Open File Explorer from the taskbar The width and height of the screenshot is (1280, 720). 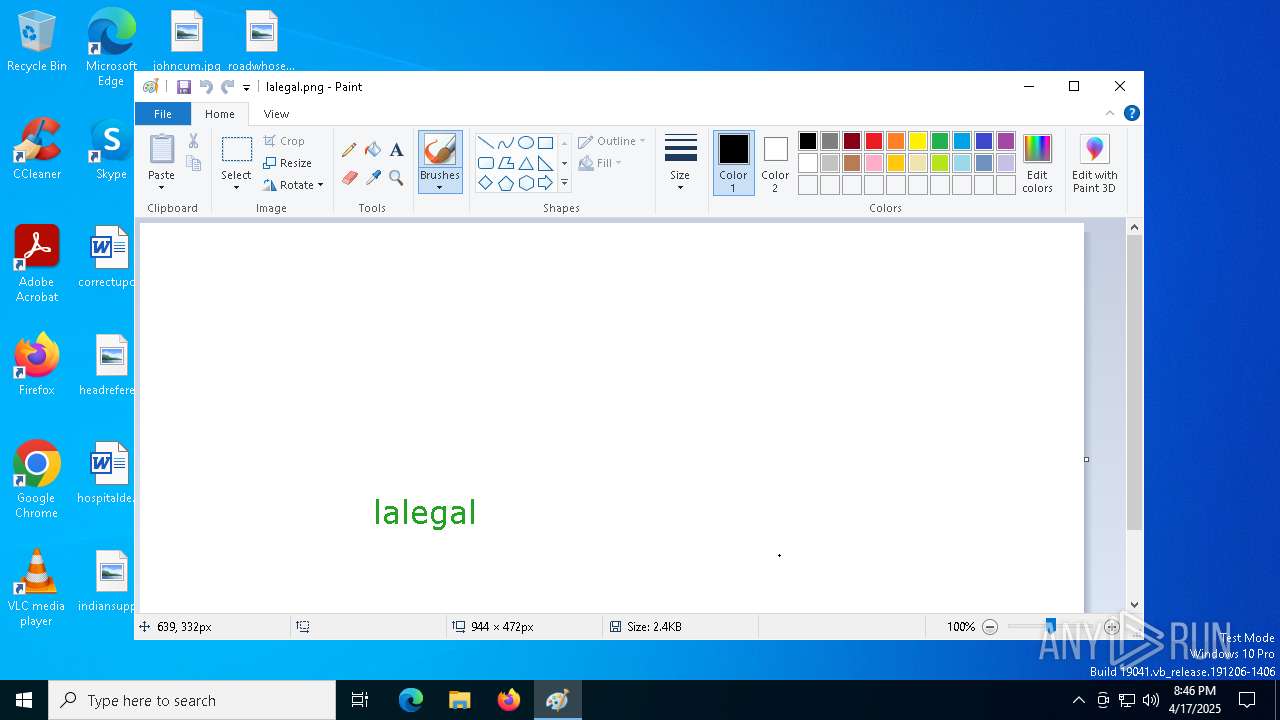[x=460, y=700]
